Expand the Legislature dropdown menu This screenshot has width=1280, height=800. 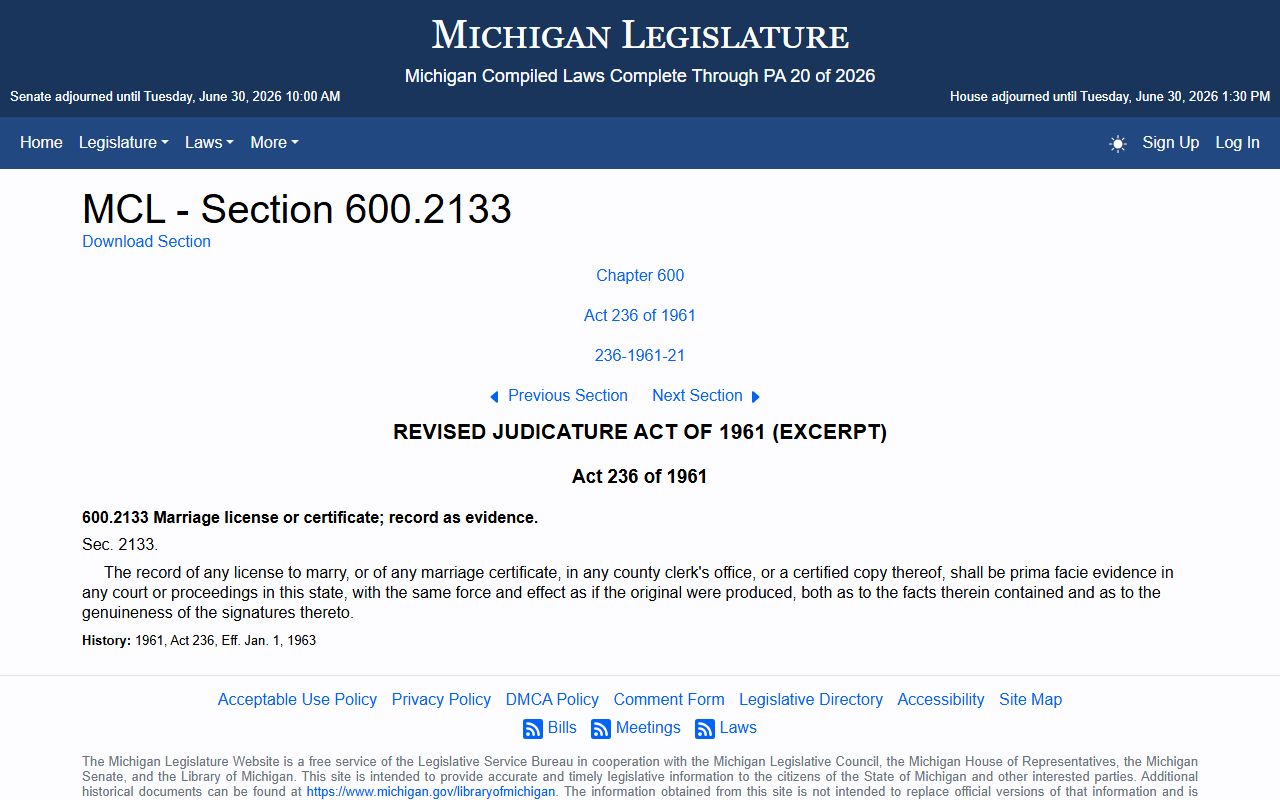click(124, 142)
